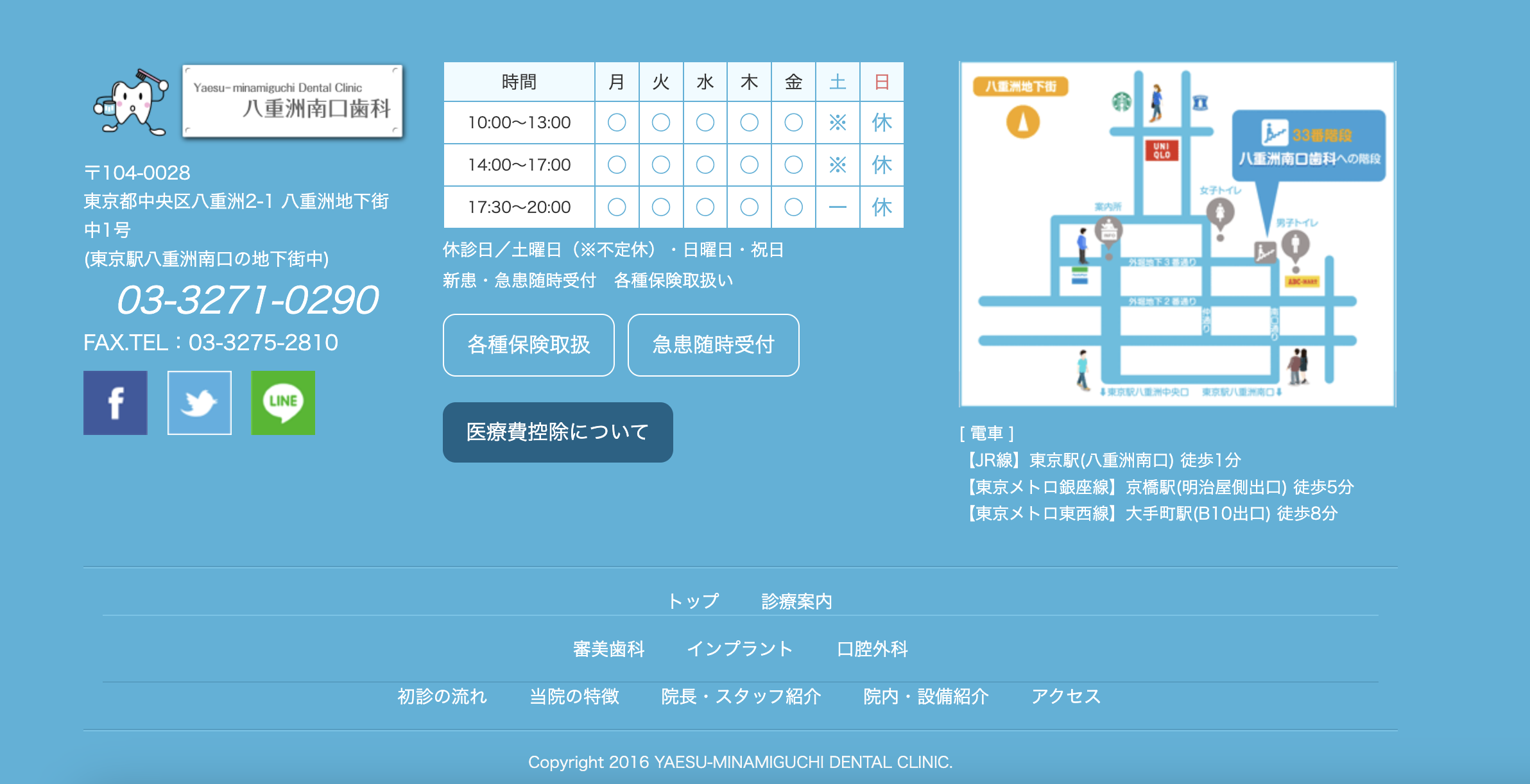The width and height of the screenshot is (1530, 784).
Task: Click Friday circle in 17:30〜20:00 row
Action: (794, 207)
